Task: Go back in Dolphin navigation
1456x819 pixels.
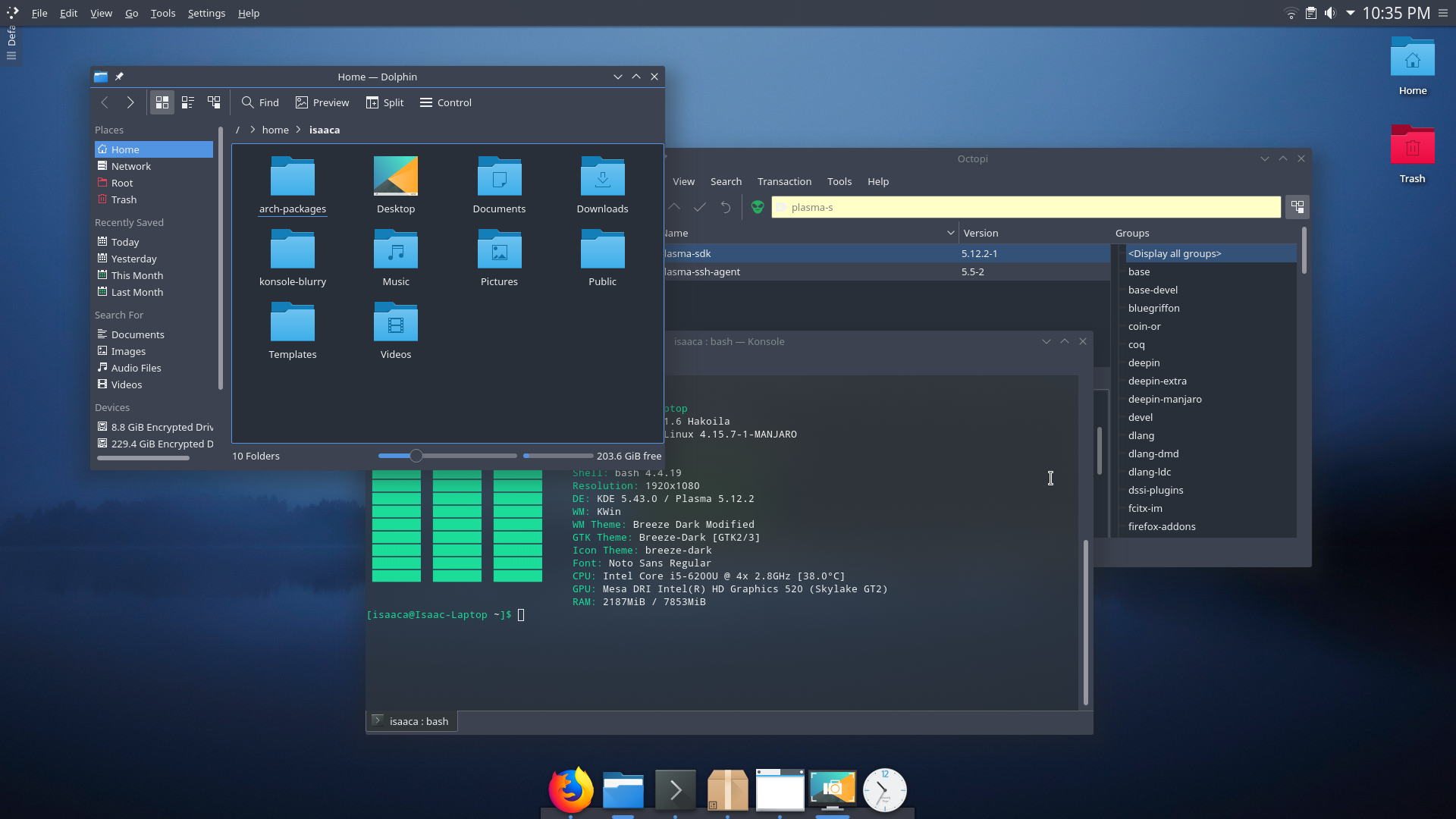Action: (105, 102)
